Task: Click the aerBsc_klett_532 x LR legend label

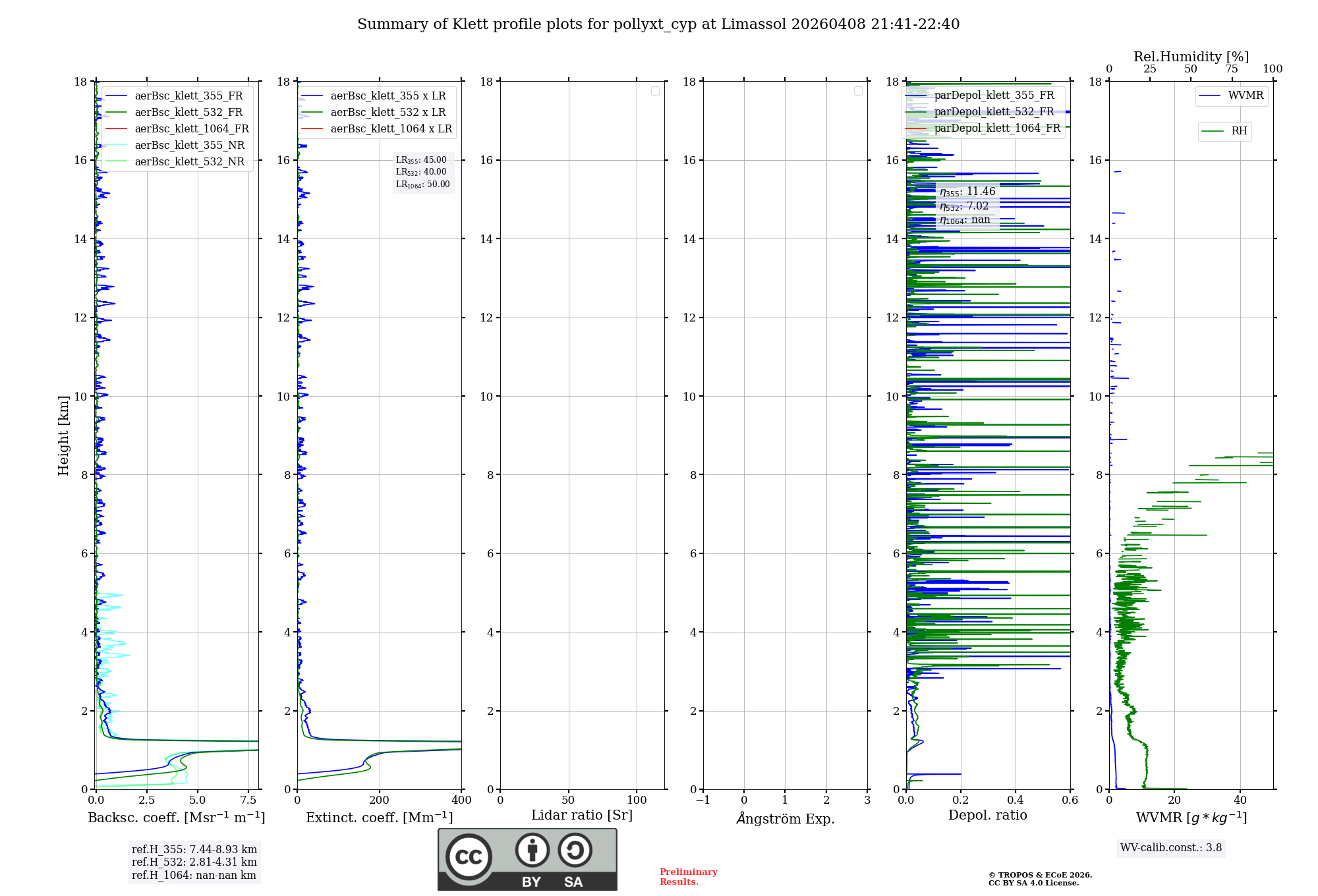Action: tap(387, 112)
